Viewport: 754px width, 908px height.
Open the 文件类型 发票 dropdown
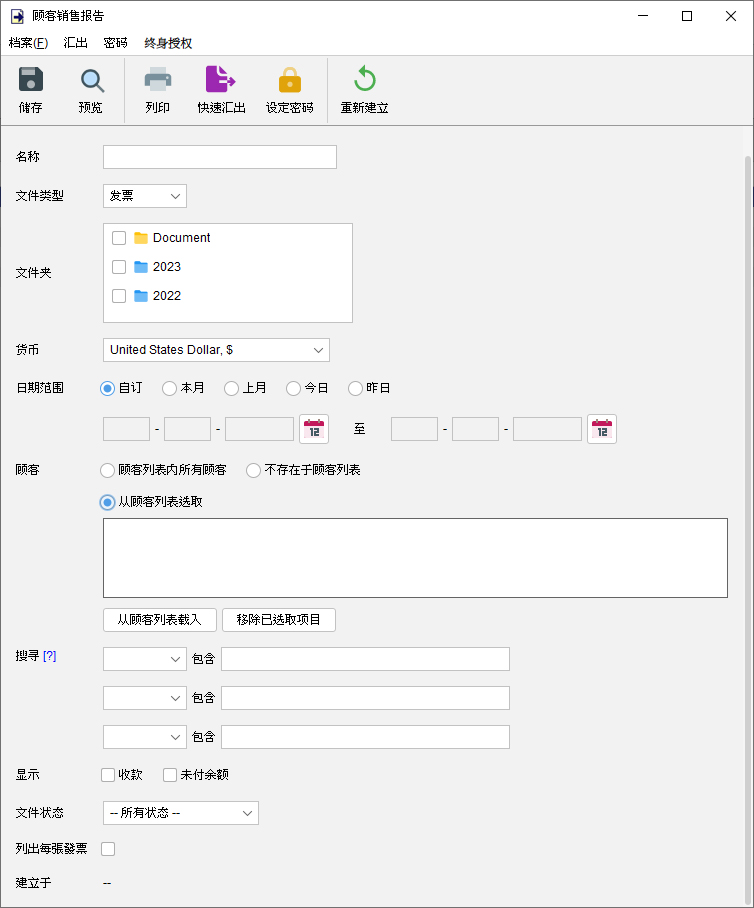145,196
